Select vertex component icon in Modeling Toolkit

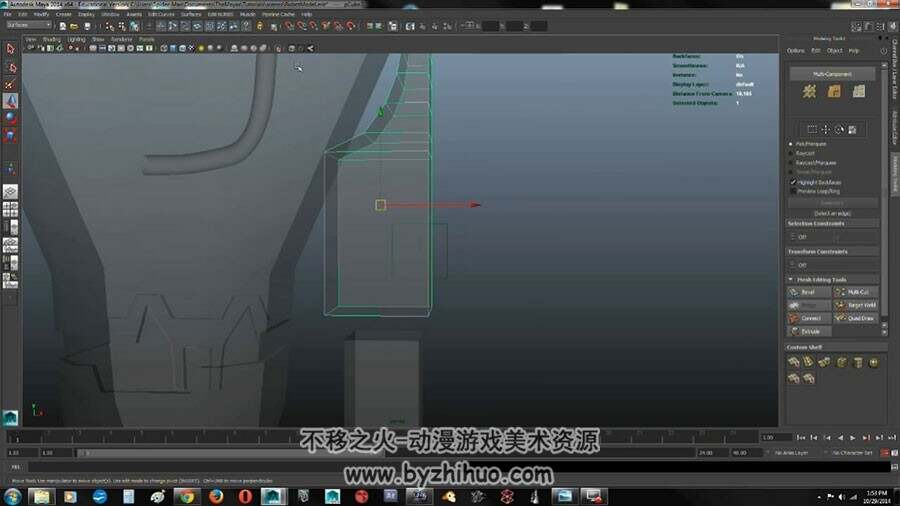pyautogui.click(x=809, y=91)
